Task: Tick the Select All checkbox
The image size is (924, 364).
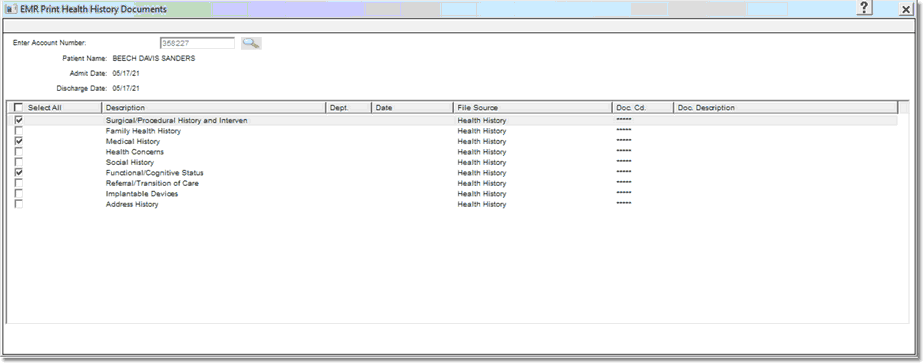Action: [x=19, y=108]
